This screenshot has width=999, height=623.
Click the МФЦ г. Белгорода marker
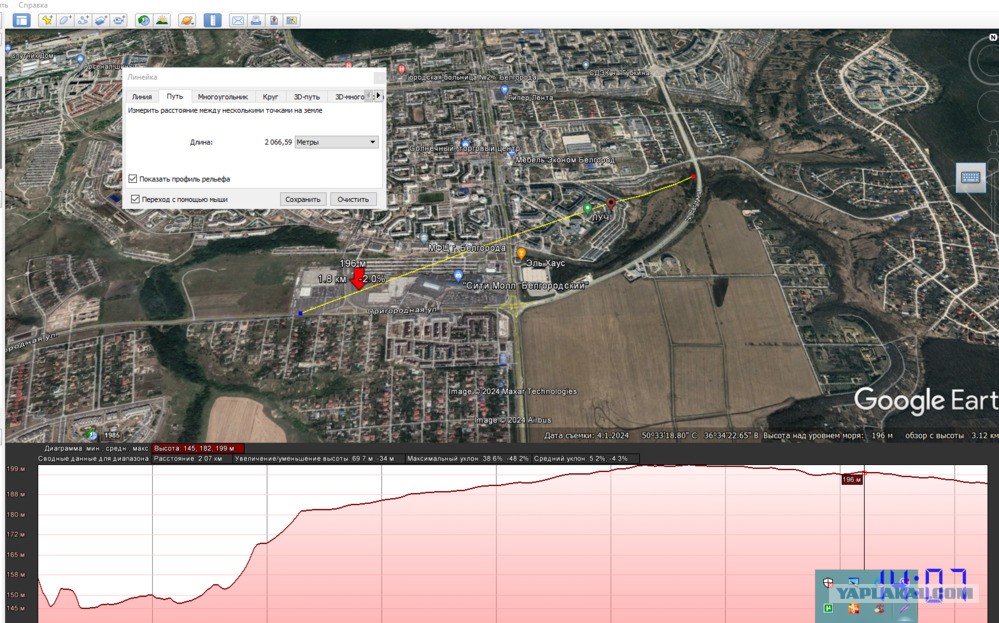pos(424,238)
